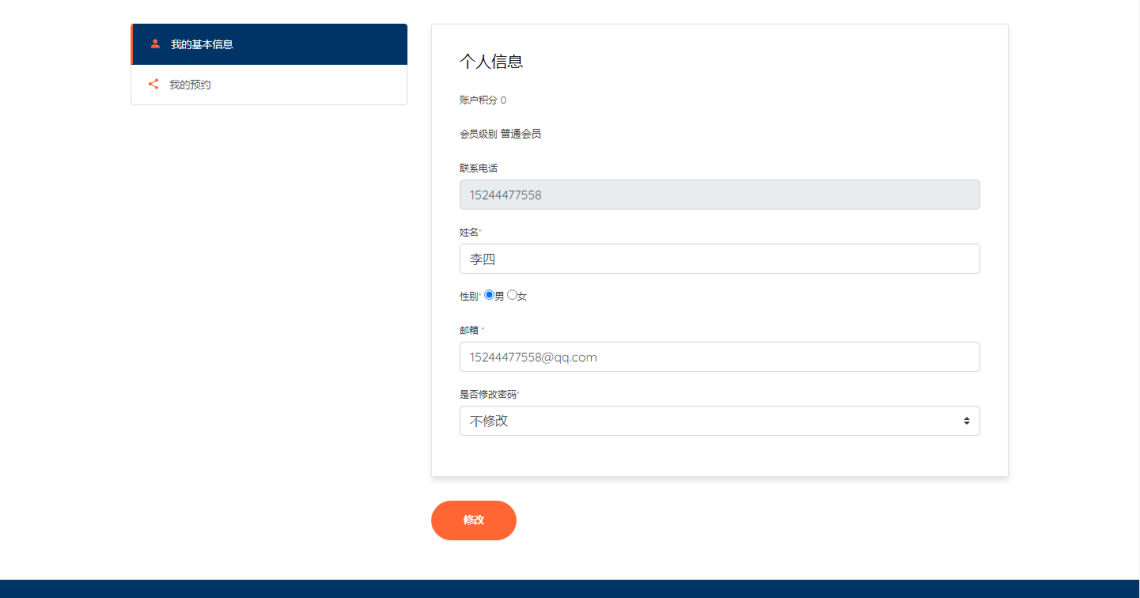
Task: Click the up-down arrow icon in password dropdown
Action: pos(968,421)
